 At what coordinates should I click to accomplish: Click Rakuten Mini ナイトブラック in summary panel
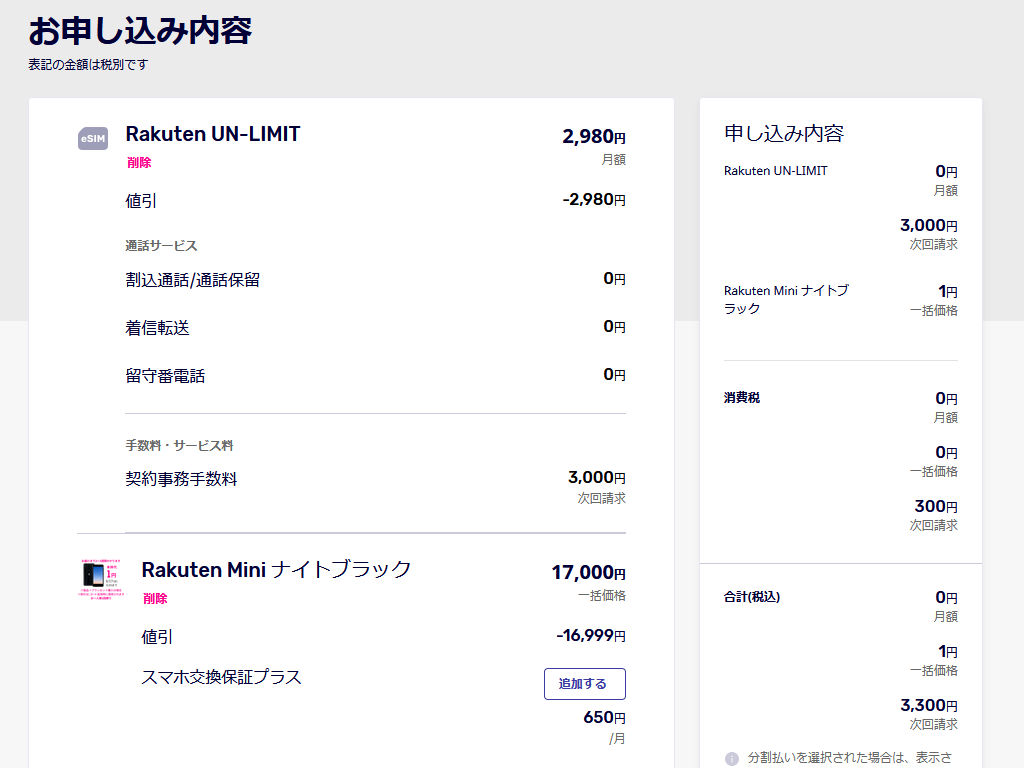[786, 299]
